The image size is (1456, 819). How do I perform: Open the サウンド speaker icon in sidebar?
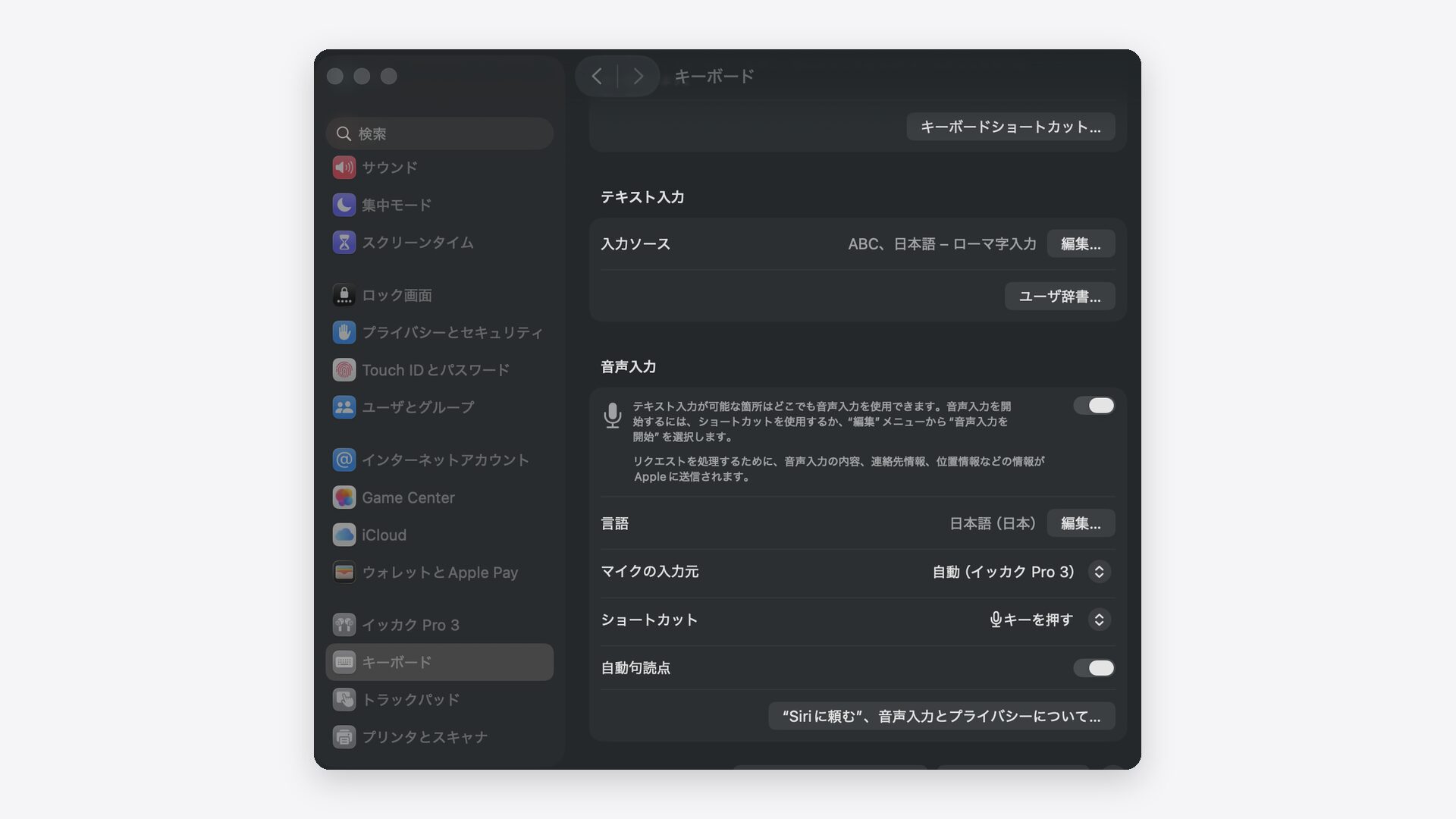point(344,168)
